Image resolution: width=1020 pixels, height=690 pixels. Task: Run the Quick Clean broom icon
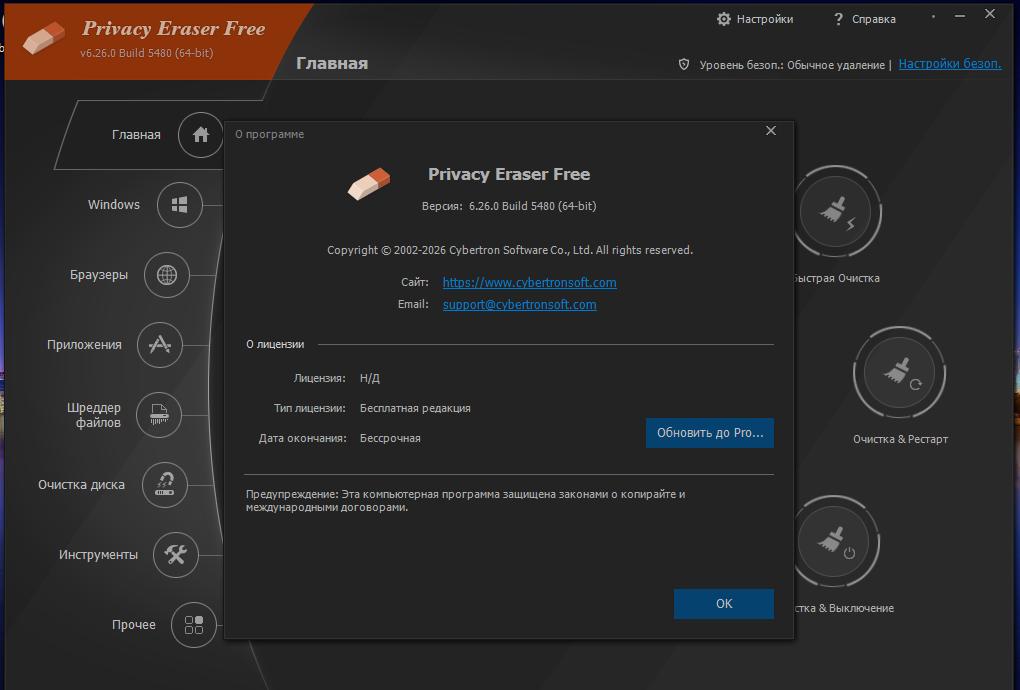tap(838, 212)
